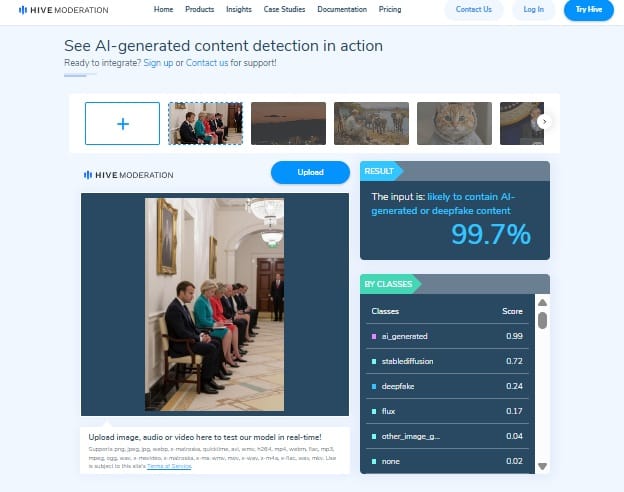Click the classes list scrollbar thumb
Screen dimensions: 624x492
tap(542, 320)
